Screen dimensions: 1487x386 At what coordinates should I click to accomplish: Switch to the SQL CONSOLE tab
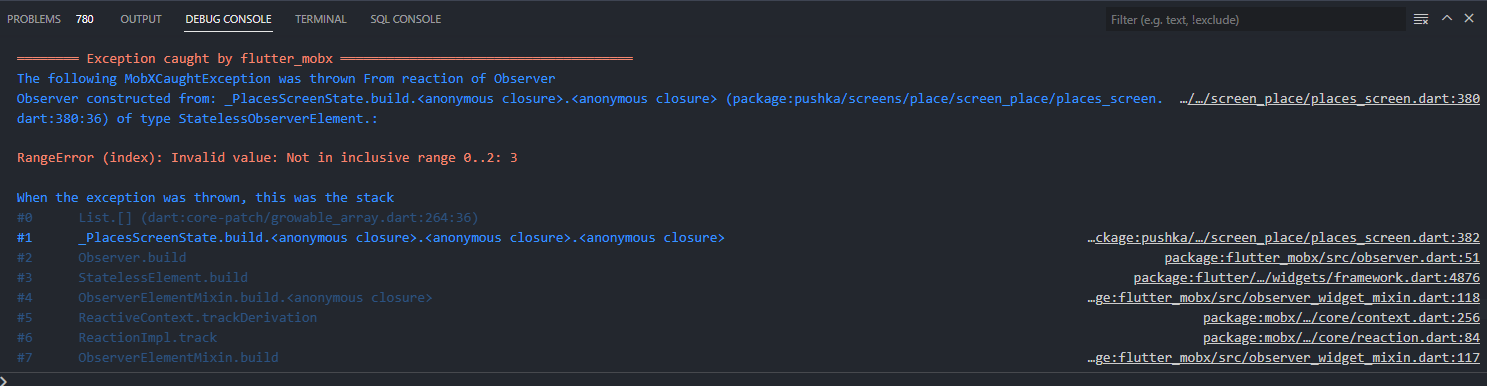[x=405, y=19]
